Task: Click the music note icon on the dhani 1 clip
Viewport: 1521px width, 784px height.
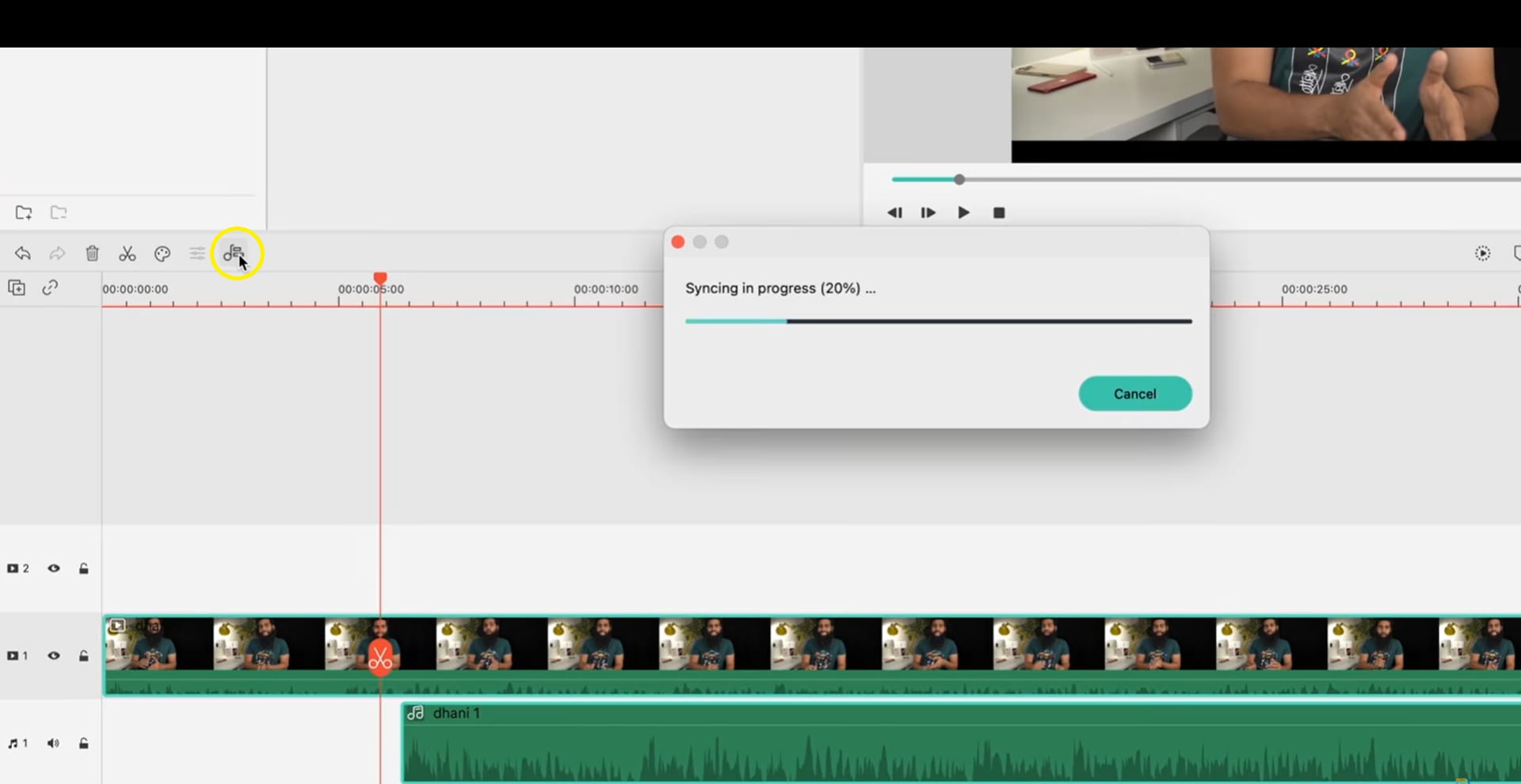Action: click(415, 713)
